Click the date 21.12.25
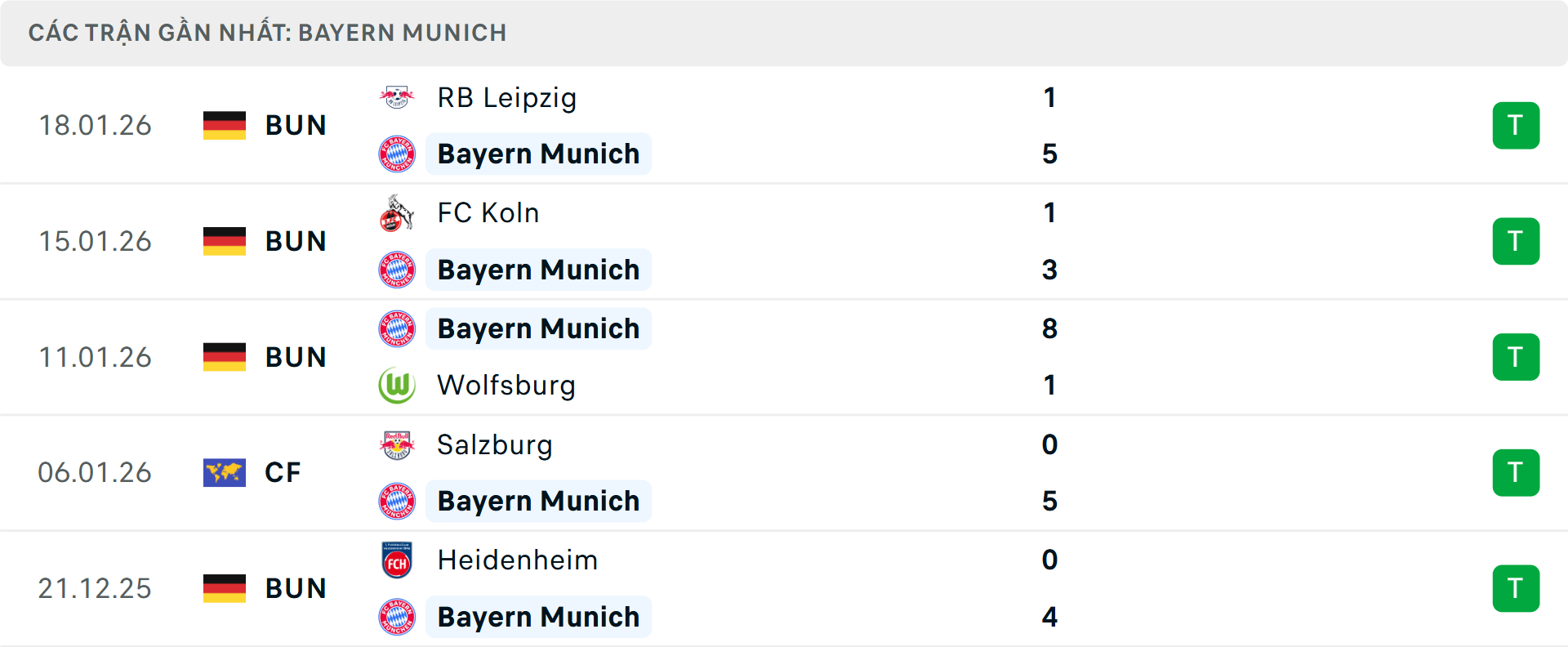This screenshot has height=647, width=1568. [95, 588]
